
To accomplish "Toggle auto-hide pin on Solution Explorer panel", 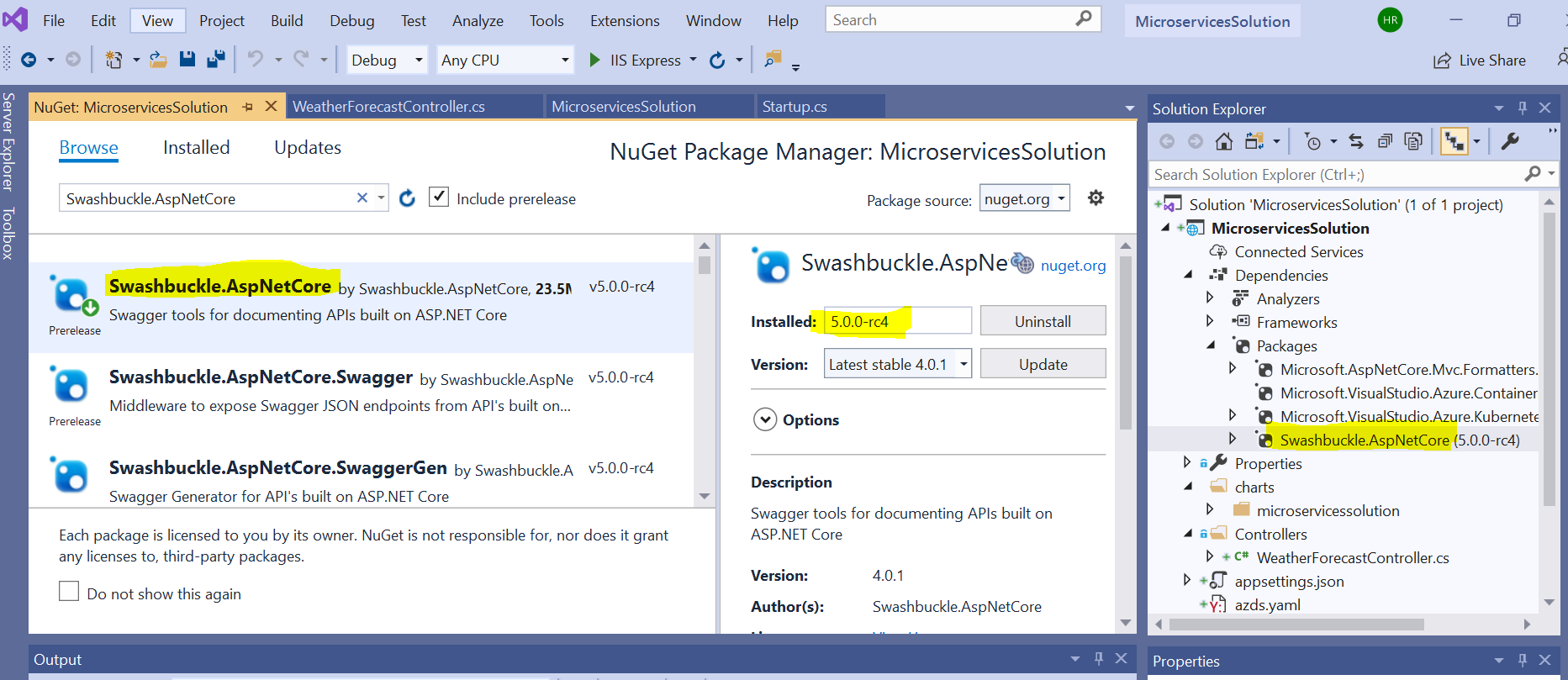I will (1522, 108).
